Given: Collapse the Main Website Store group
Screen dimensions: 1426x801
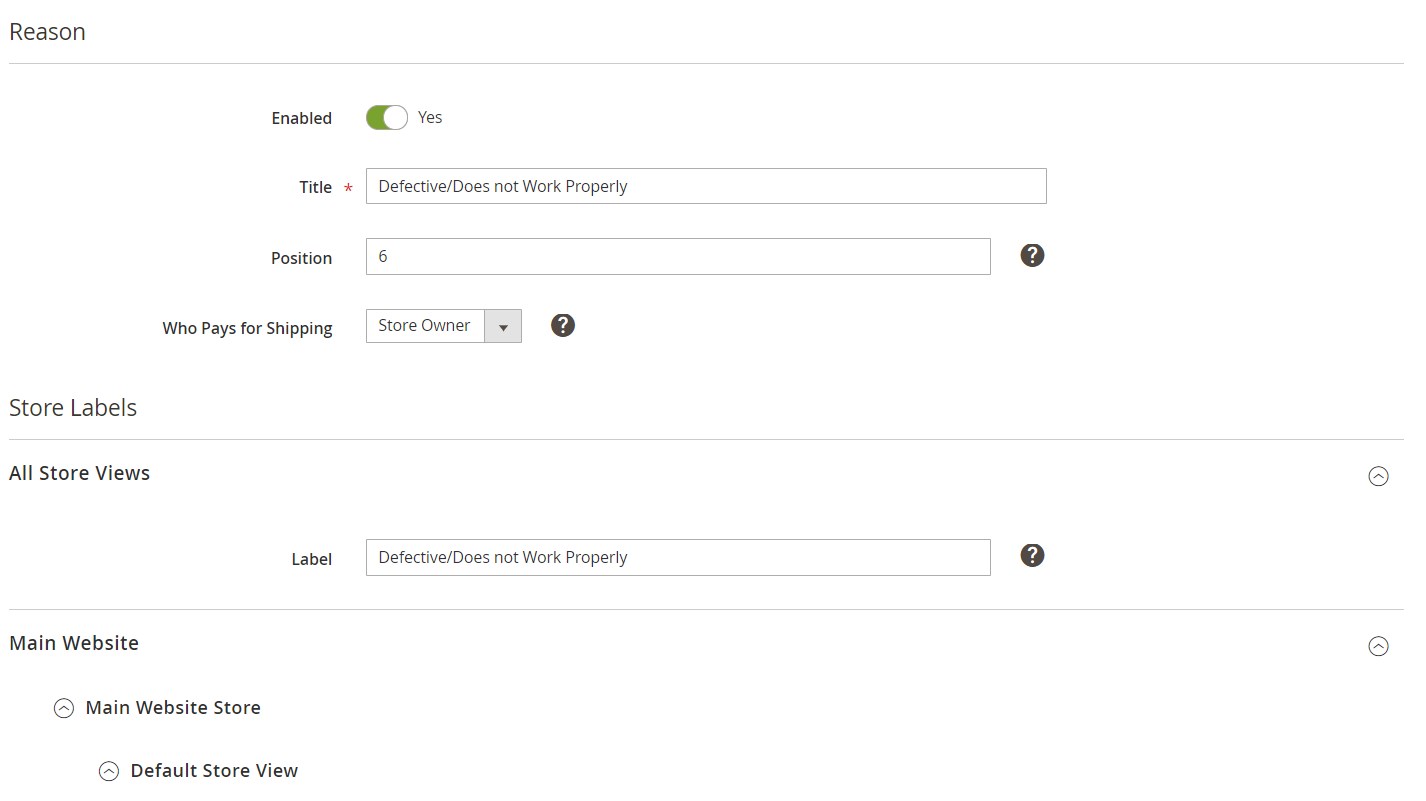Looking at the screenshot, I should click(64, 708).
